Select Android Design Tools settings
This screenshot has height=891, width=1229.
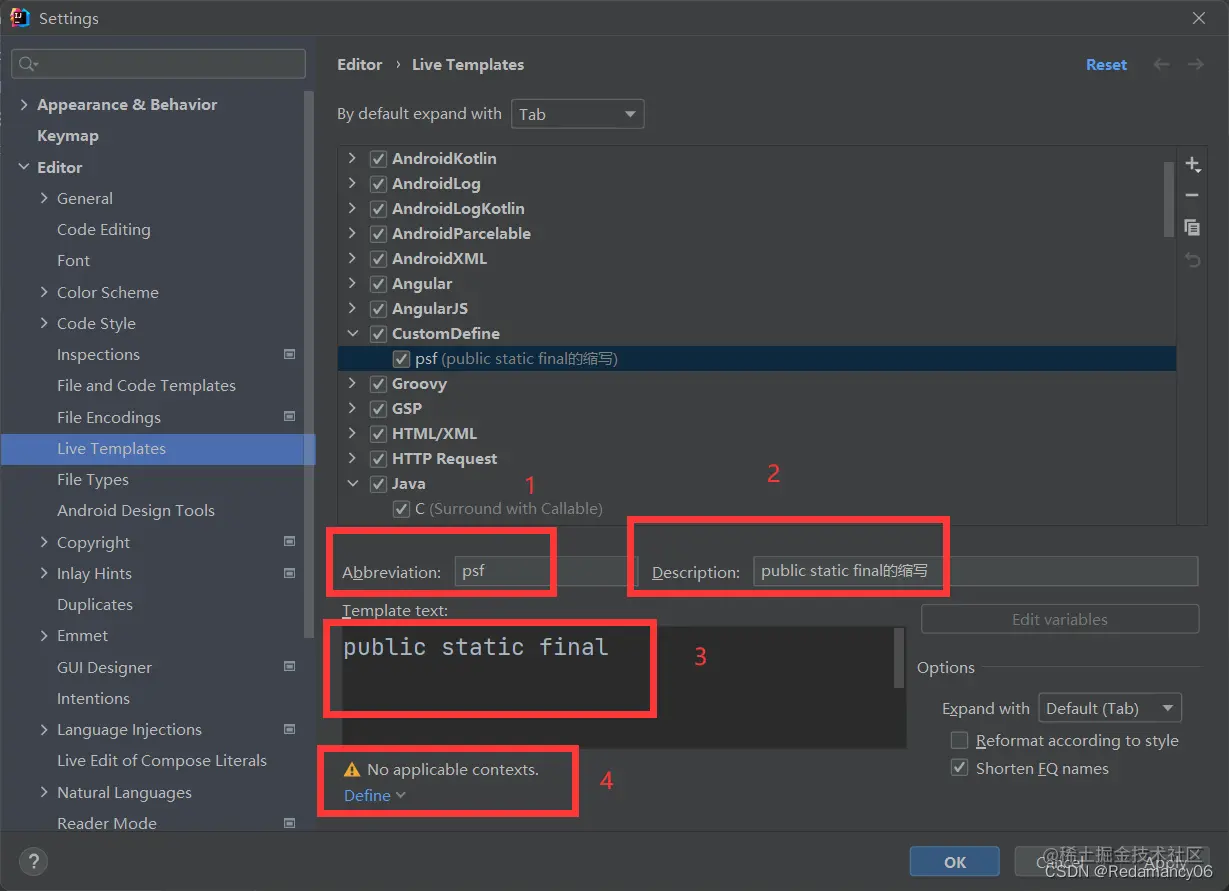click(x=136, y=510)
